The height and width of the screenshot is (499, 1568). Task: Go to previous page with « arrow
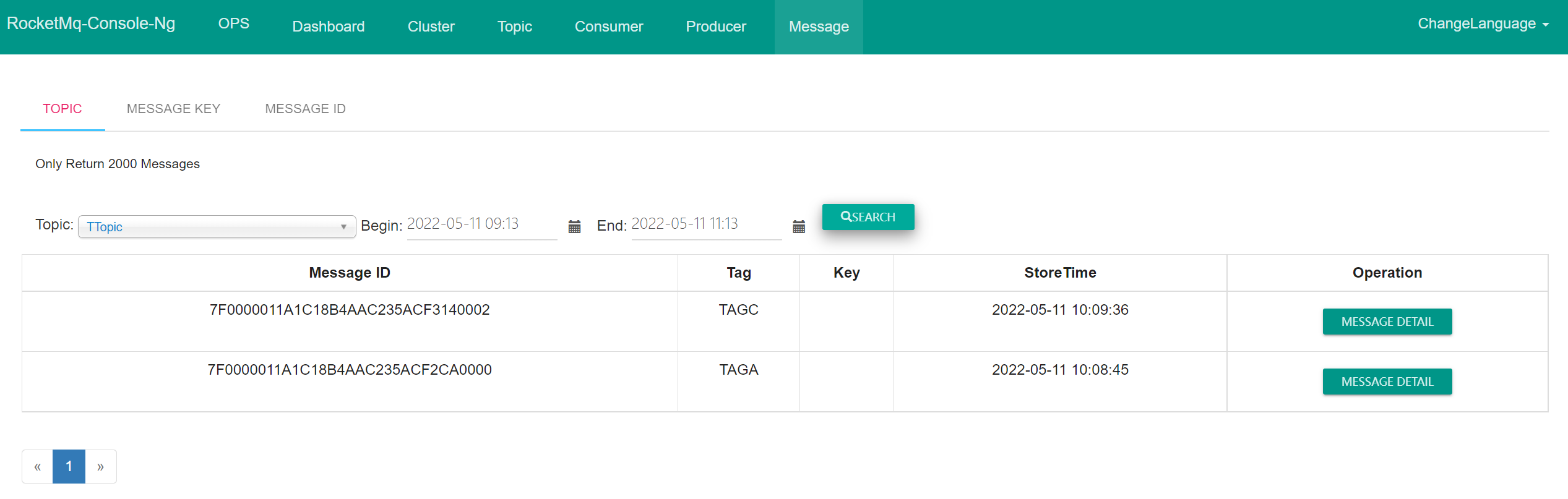[x=38, y=466]
